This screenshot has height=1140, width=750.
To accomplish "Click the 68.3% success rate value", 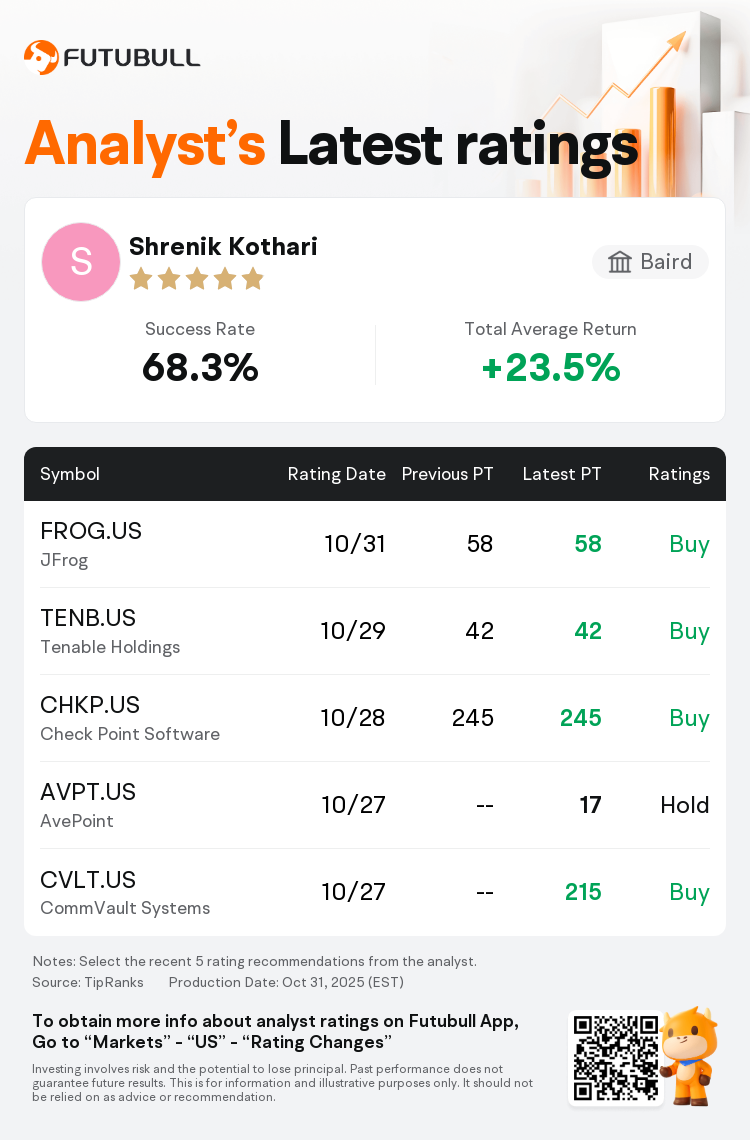I will [x=200, y=368].
